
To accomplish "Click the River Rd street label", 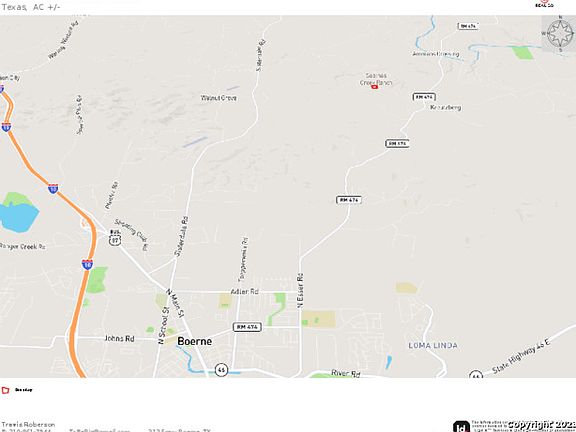I will 345,373.
